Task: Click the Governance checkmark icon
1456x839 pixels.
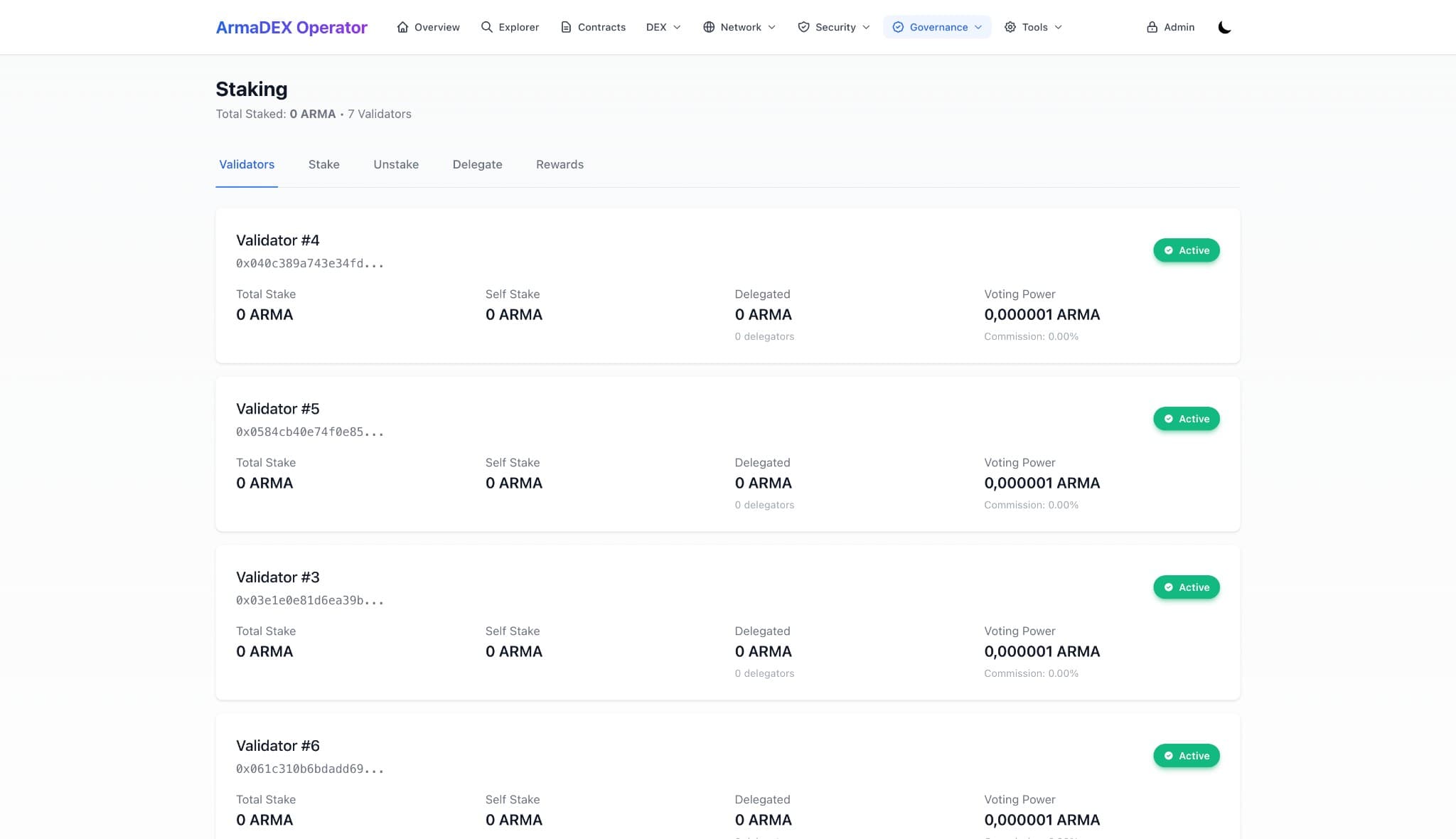Action: 898,27
